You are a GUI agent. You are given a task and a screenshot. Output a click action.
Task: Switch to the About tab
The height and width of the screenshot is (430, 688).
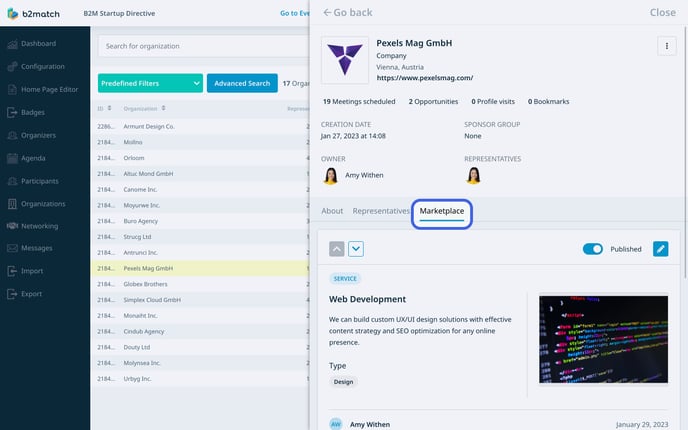(x=332, y=211)
